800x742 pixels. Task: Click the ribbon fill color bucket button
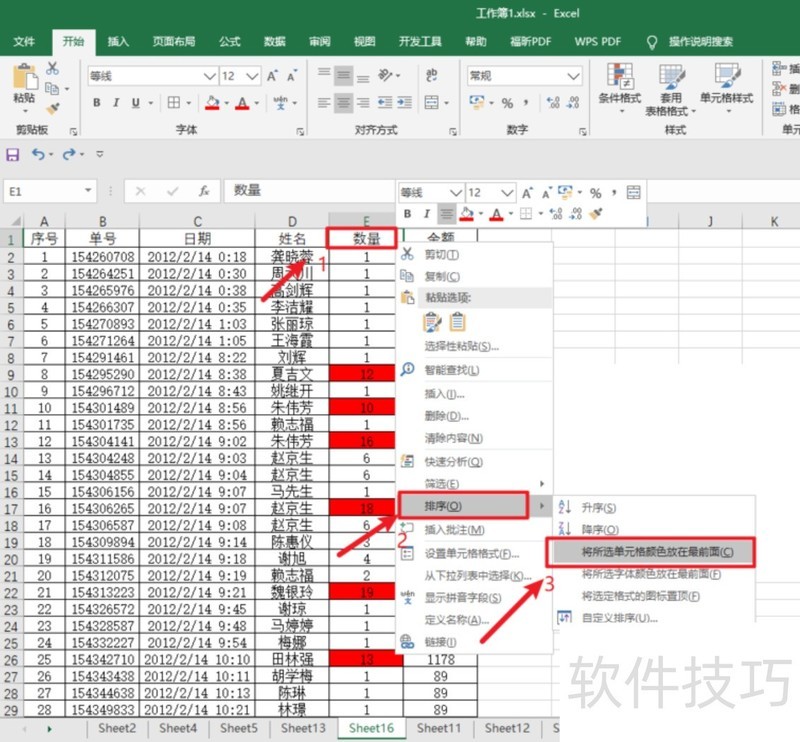coord(211,103)
